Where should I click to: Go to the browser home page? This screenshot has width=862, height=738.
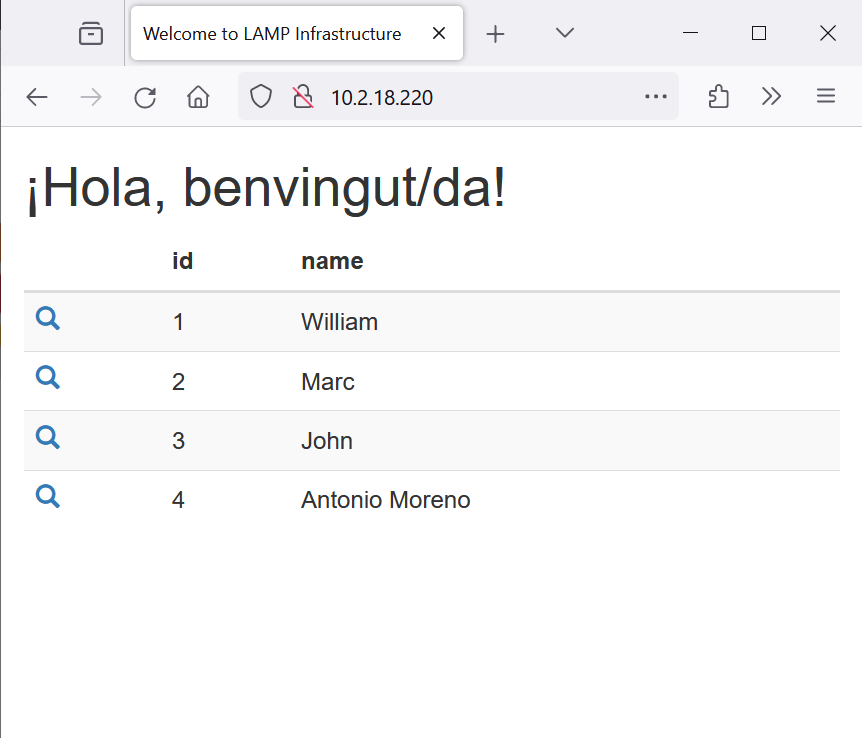(x=198, y=97)
